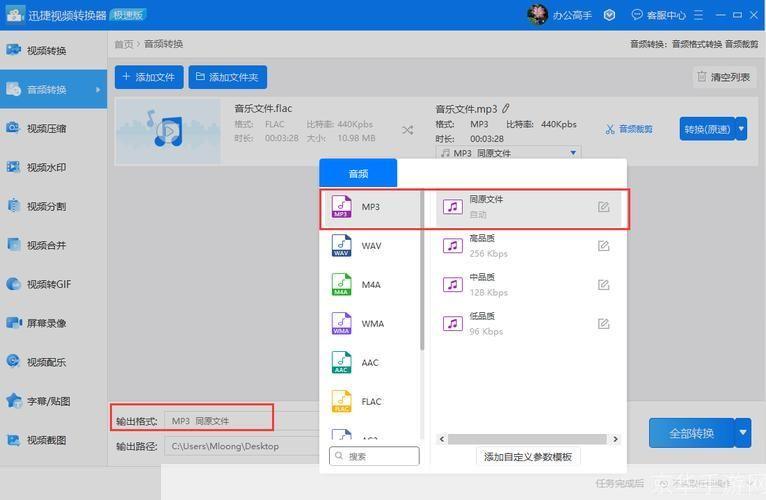The width and height of the screenshot is (766, 500).
Task: Click the preset list left scroll arrow
Action: tap(442, 439)
